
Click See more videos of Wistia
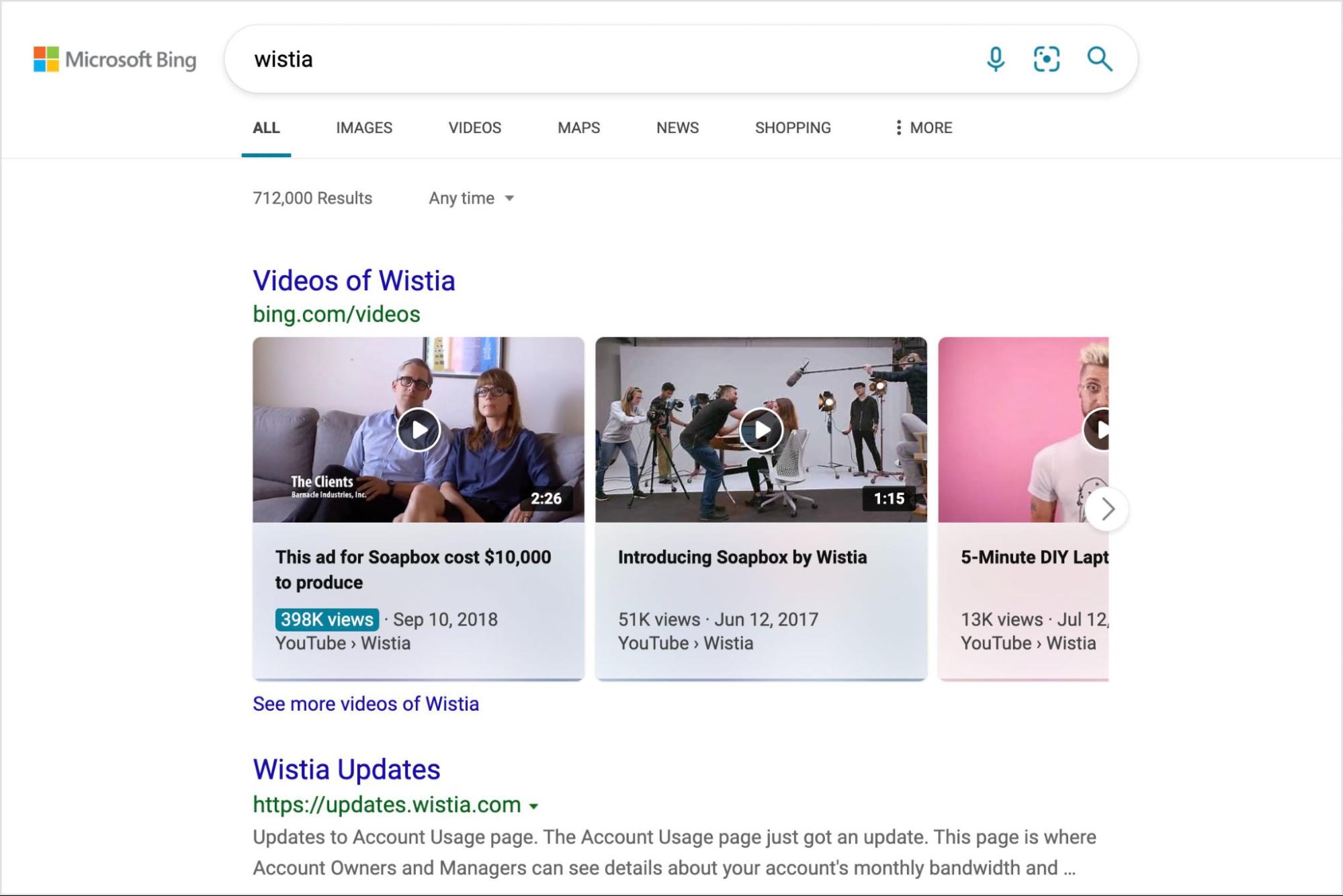[x=365, y=704]
